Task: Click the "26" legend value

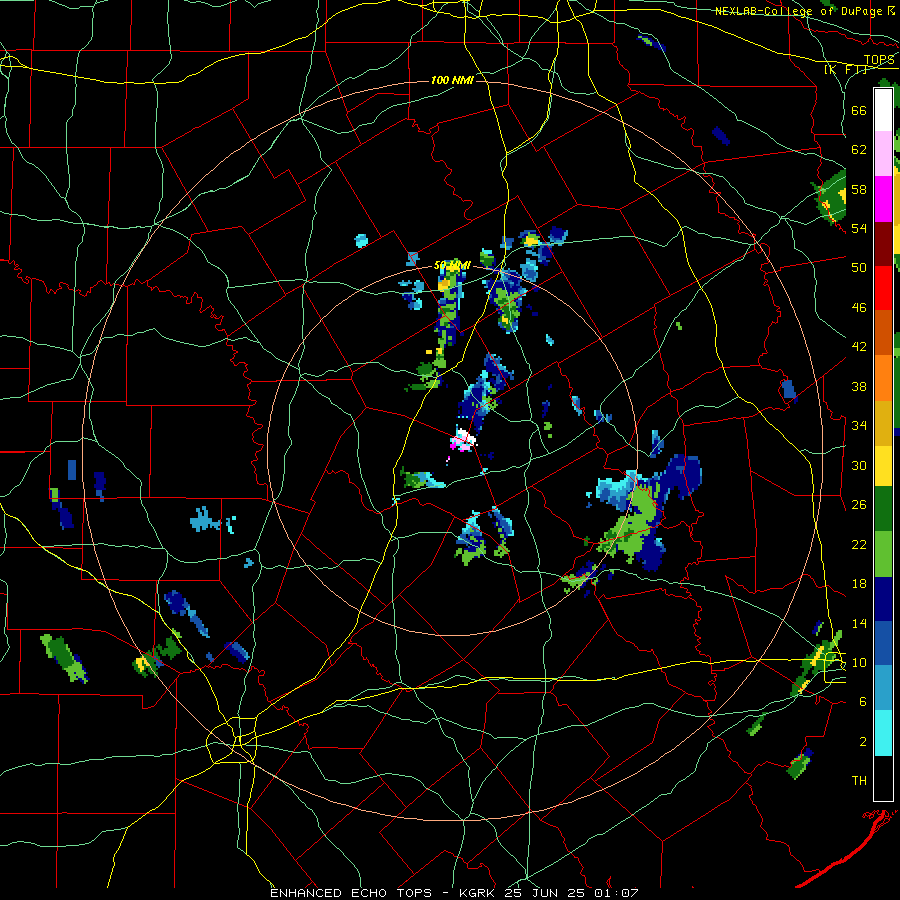Action: point(859,505)
